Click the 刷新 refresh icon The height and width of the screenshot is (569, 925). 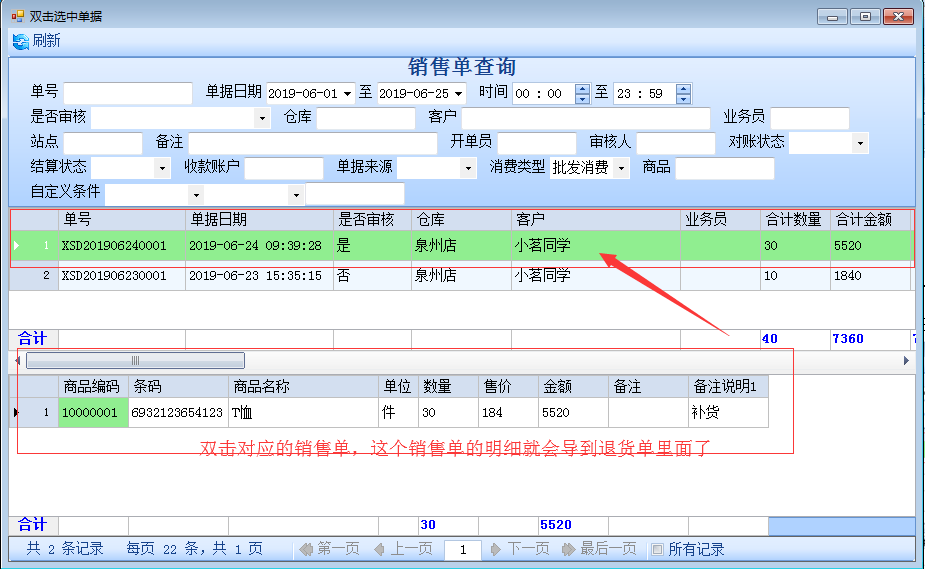pos(21,41)
